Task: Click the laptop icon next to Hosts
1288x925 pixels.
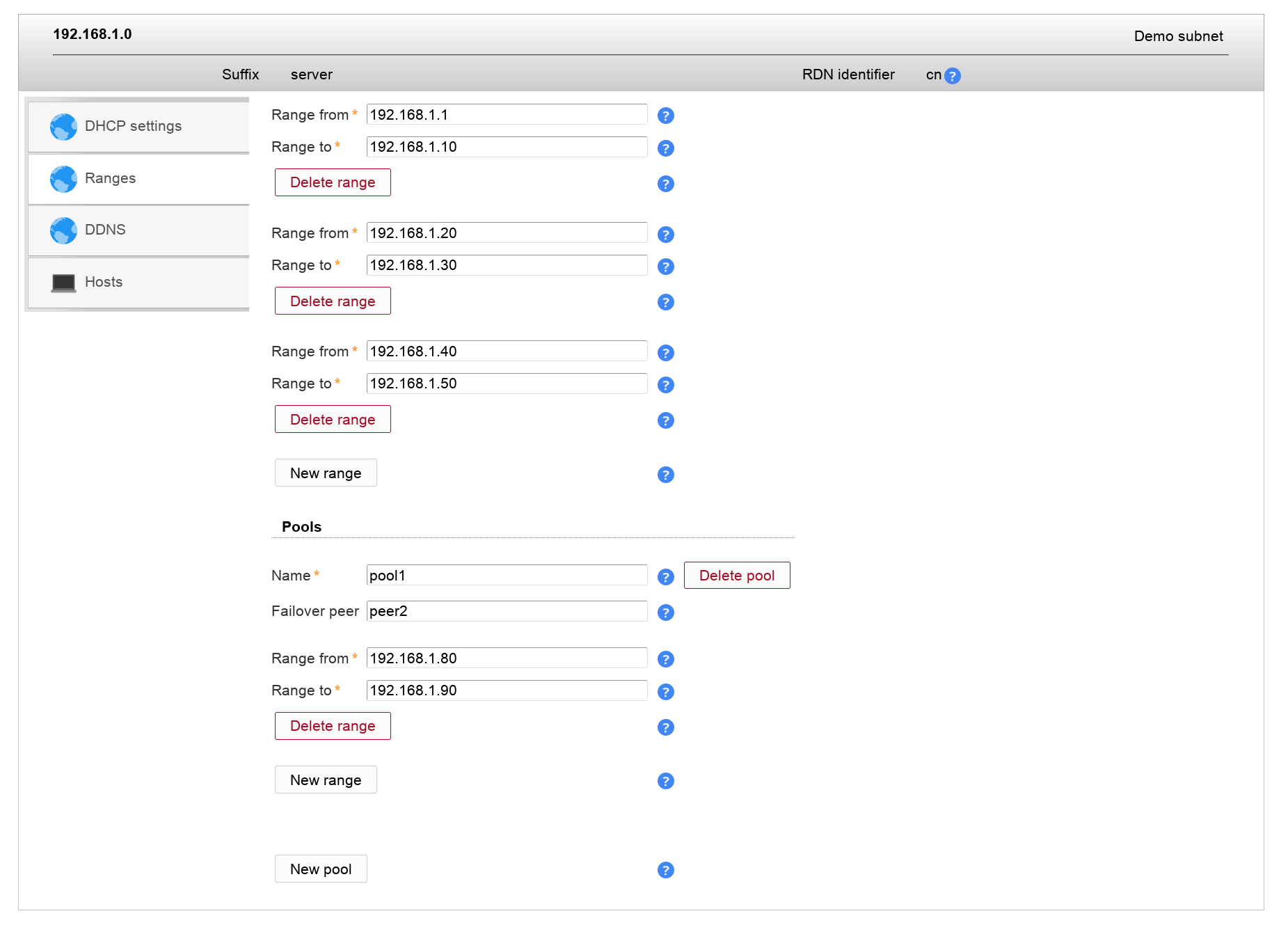Action: point(63,283)
